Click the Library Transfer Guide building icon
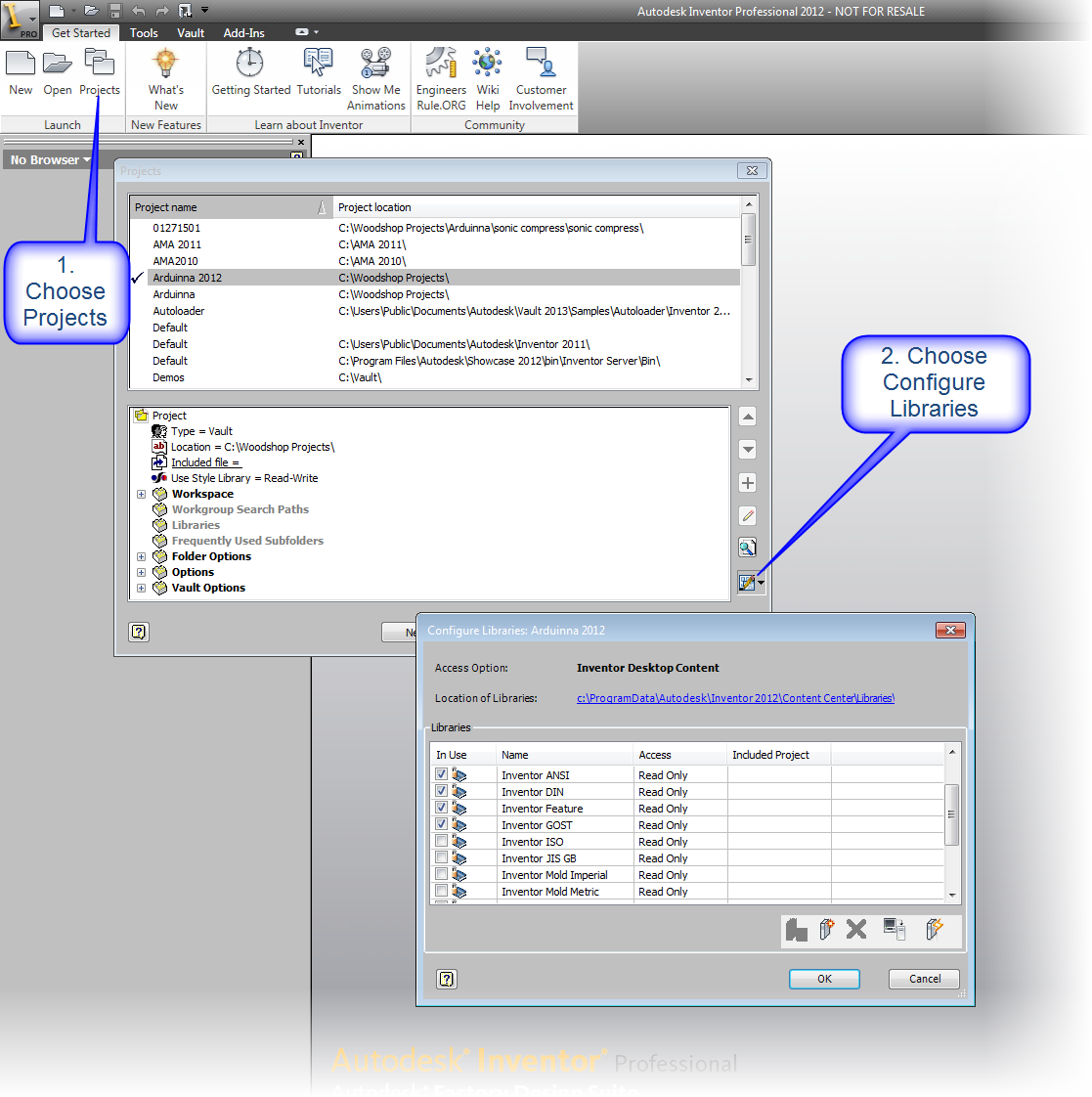Image resolution: width=1092 pixels, height=1097 pixels. (x=796, y=930)
